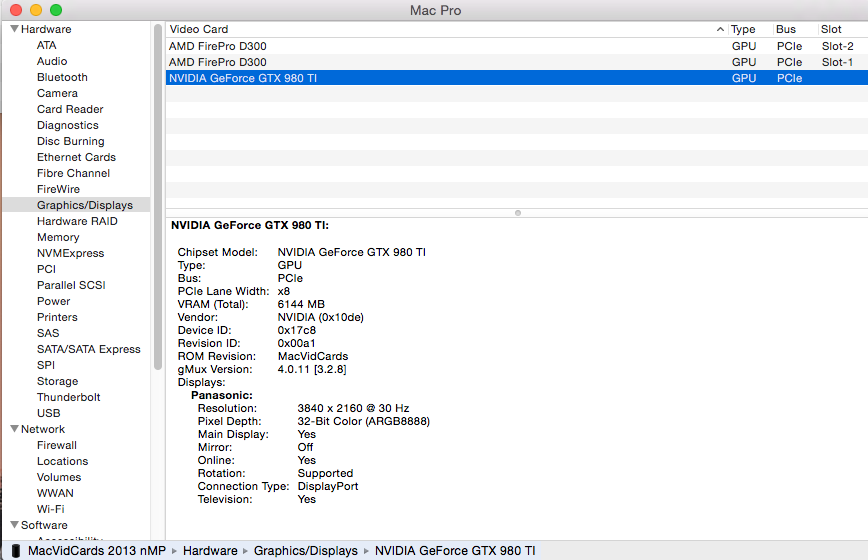Select Bluetooth in the sidebar
Viewport: 868px width, 560px height.
(x=62, y=77)
